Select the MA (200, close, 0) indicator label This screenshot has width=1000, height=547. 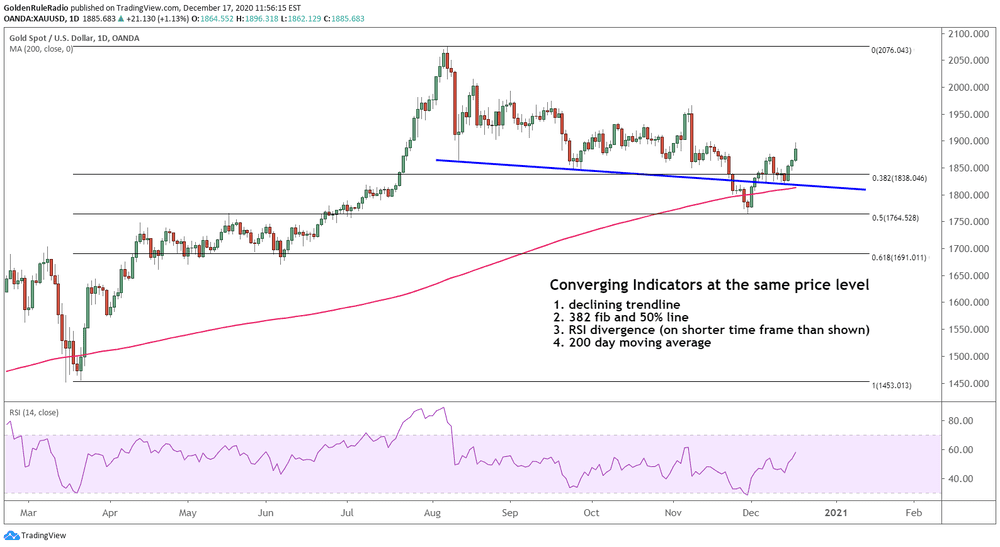[x=42, y=50]
